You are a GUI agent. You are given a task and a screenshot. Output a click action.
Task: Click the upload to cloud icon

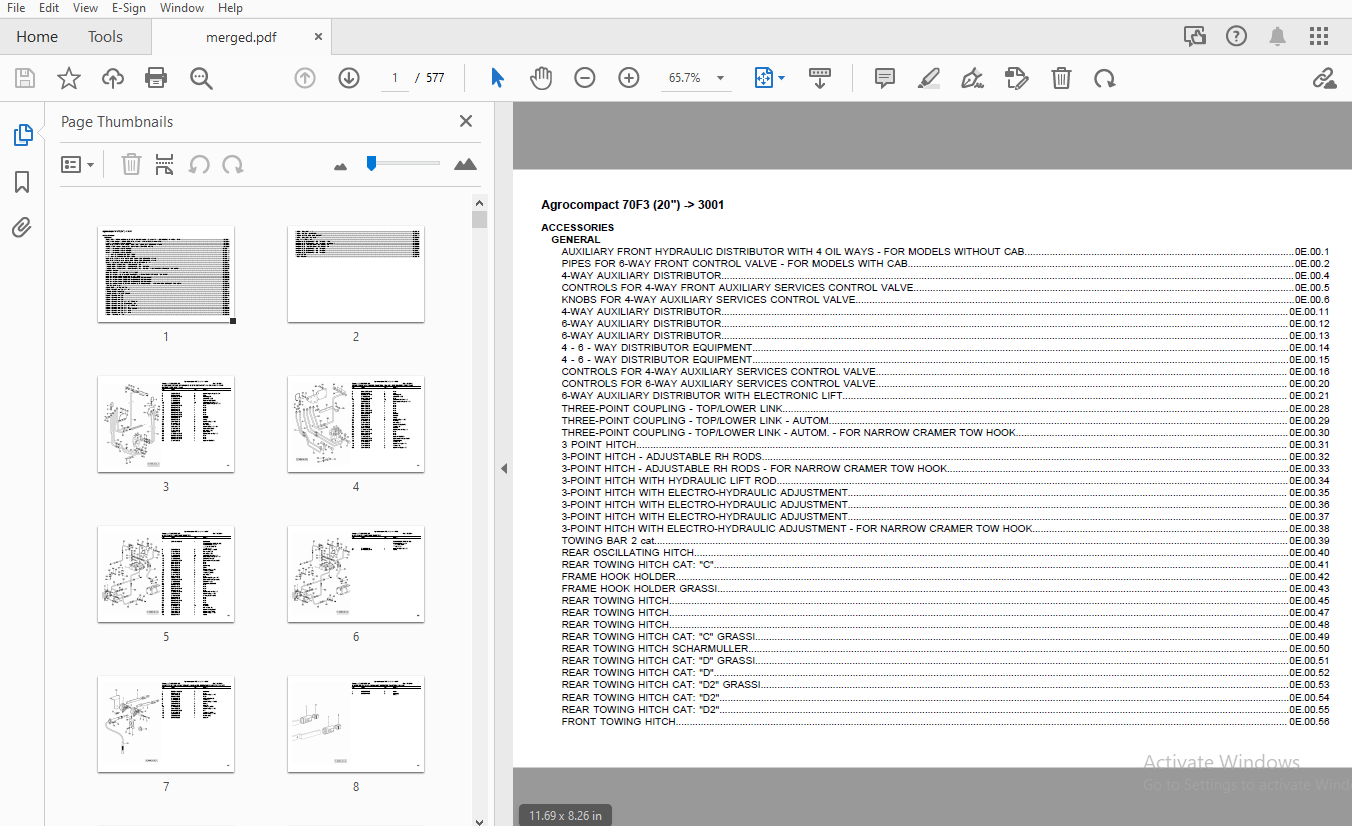coord(113,78)
